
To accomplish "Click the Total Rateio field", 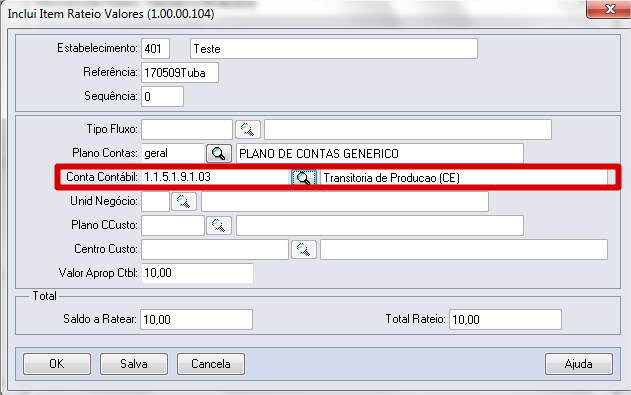I will 505,319.
